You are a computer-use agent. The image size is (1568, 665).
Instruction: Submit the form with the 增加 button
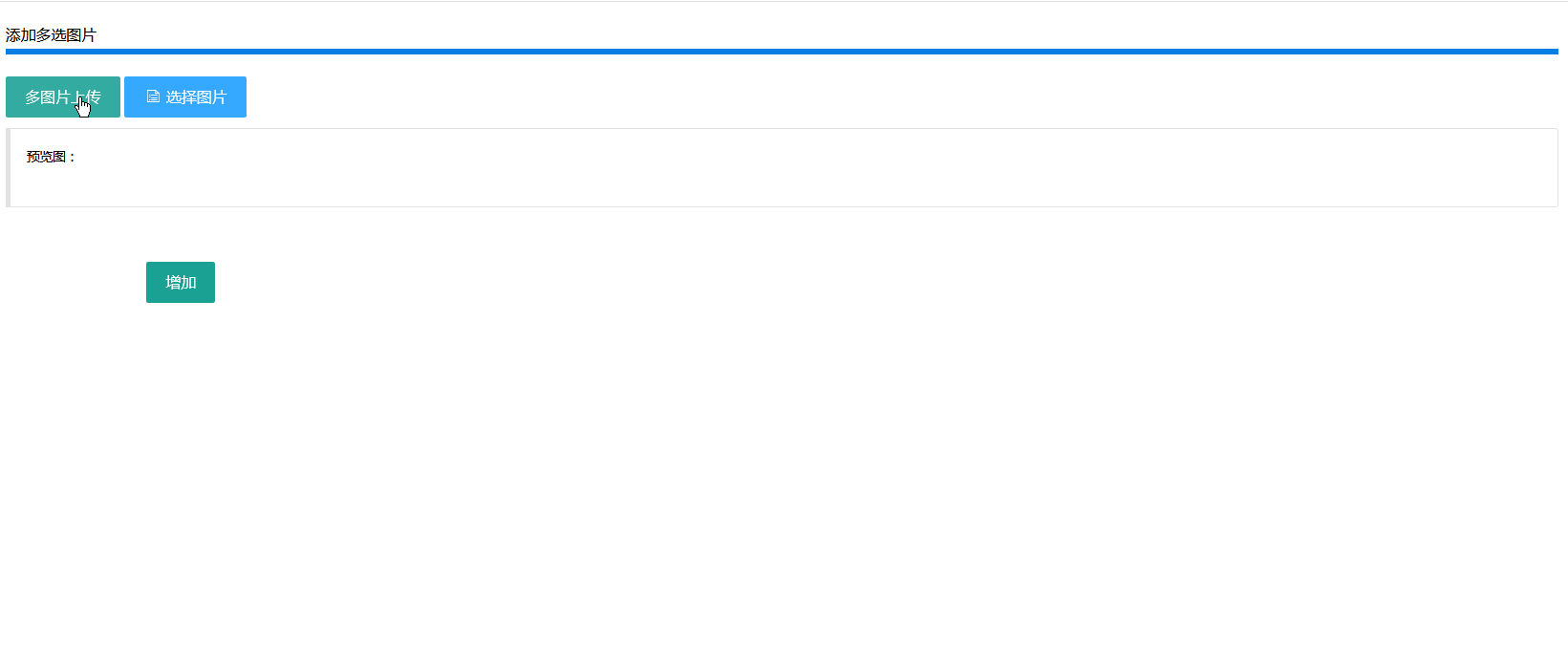coord(181,282)
